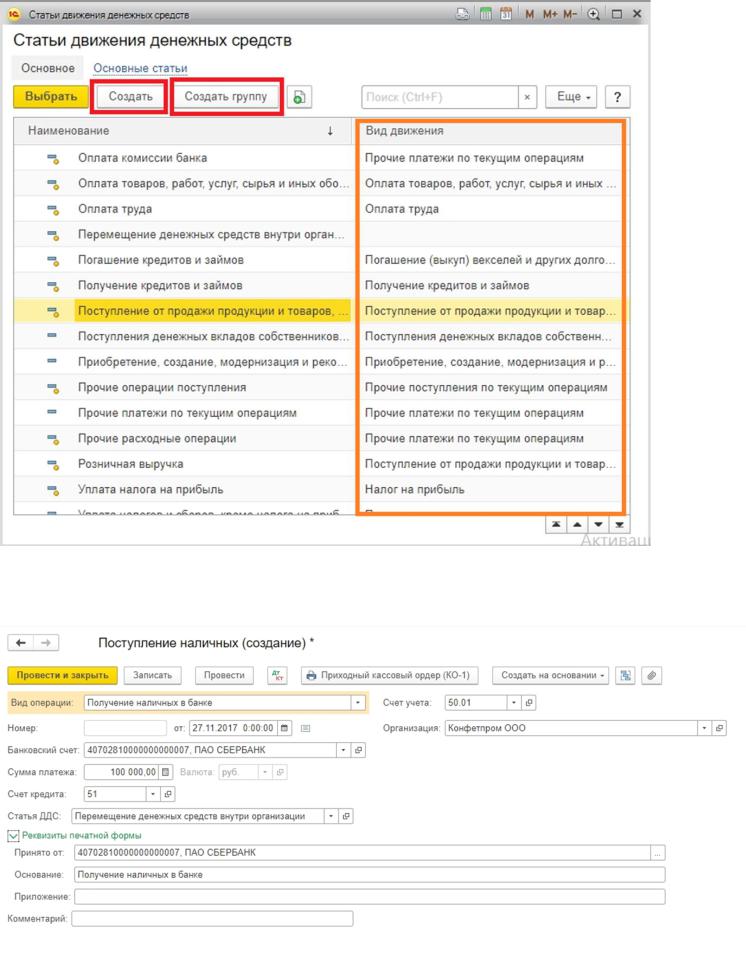The image size is (746, 964).
Task: Open the Счет учета dropdown arrow
Action: [514, 702]
